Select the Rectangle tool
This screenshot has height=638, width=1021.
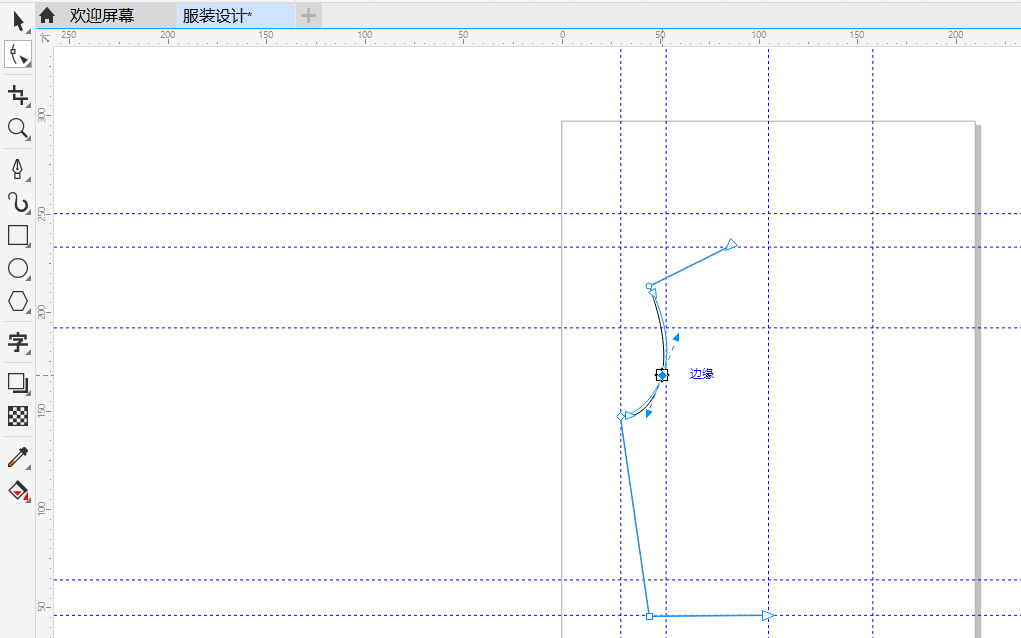tap(17, 236)
